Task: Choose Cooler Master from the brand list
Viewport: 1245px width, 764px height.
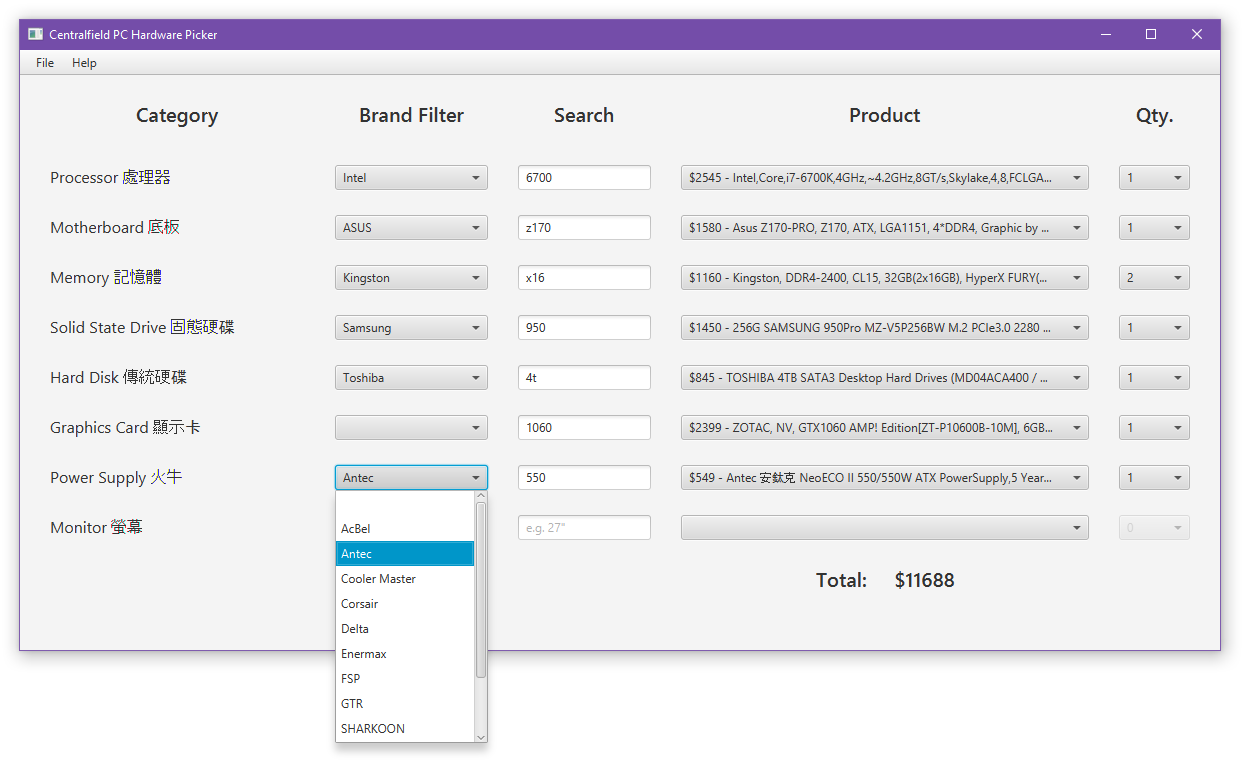Action: click(405, 579)
